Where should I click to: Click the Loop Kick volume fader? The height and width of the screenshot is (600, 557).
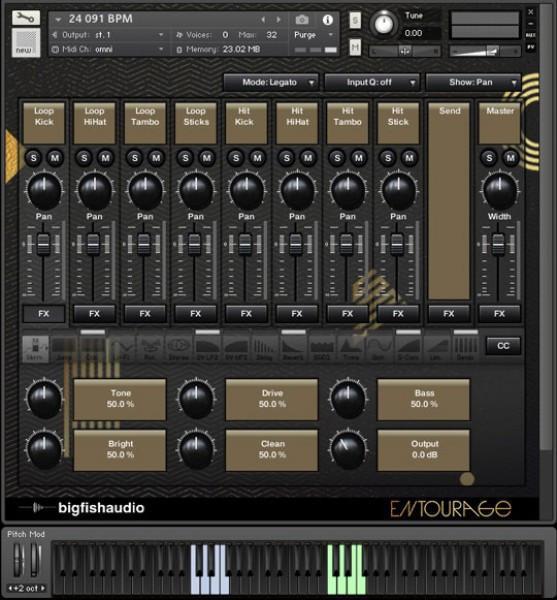(x=43, y=244)
